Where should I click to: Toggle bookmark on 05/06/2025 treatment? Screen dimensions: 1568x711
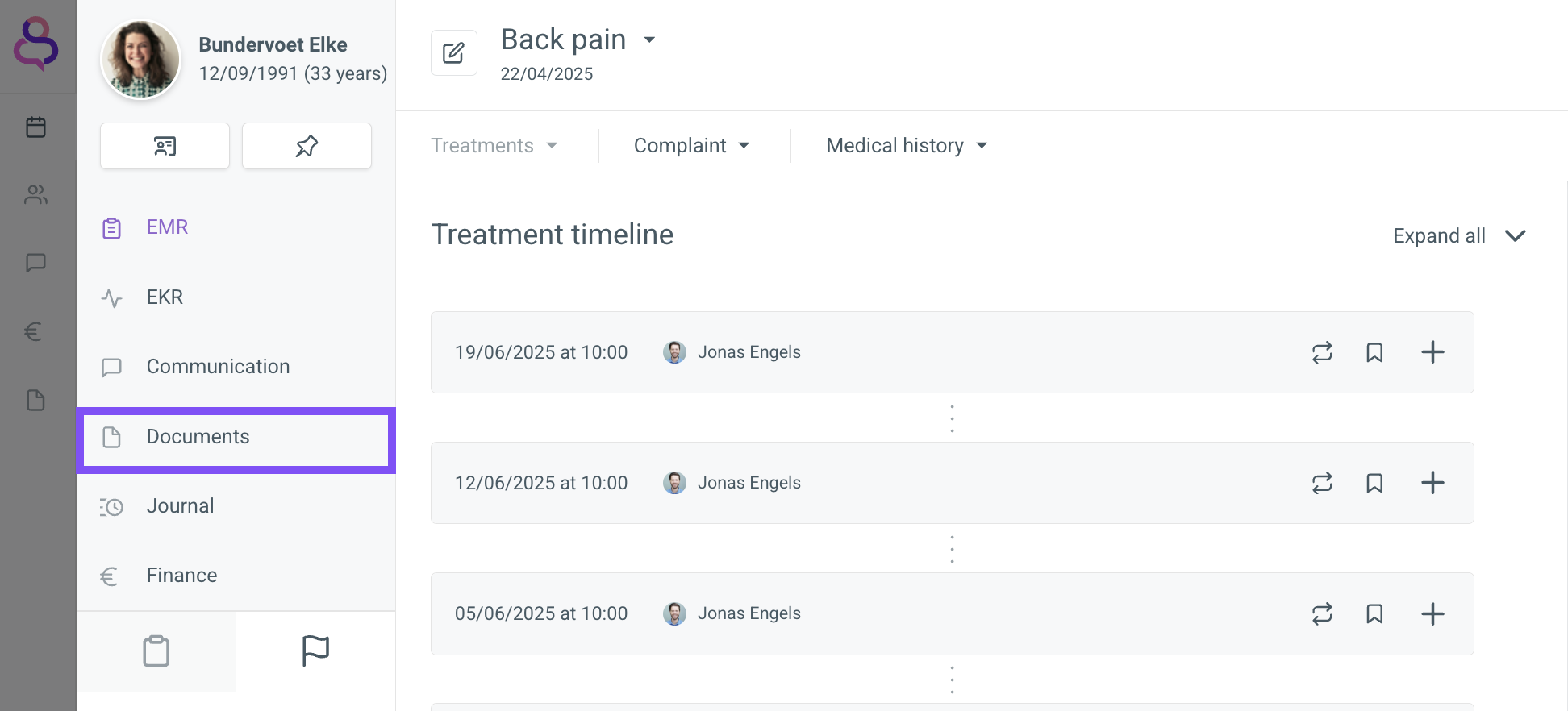(1374, 613)
